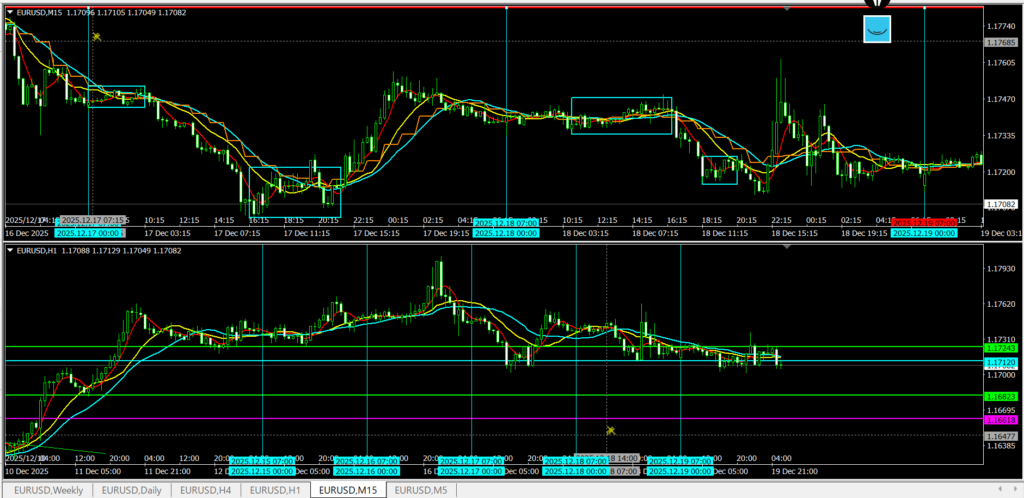Switch to the EURUSD,Weekly tab
This screenshot has width=1024, height=498.
click(x=46, y=489)
